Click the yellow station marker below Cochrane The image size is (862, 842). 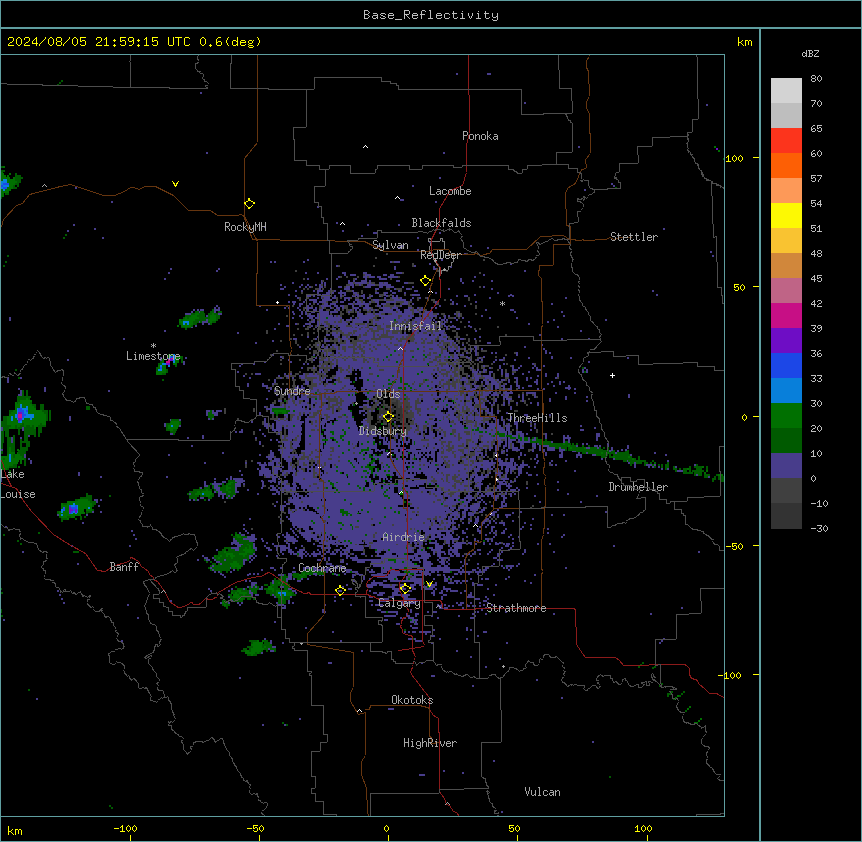340,591
